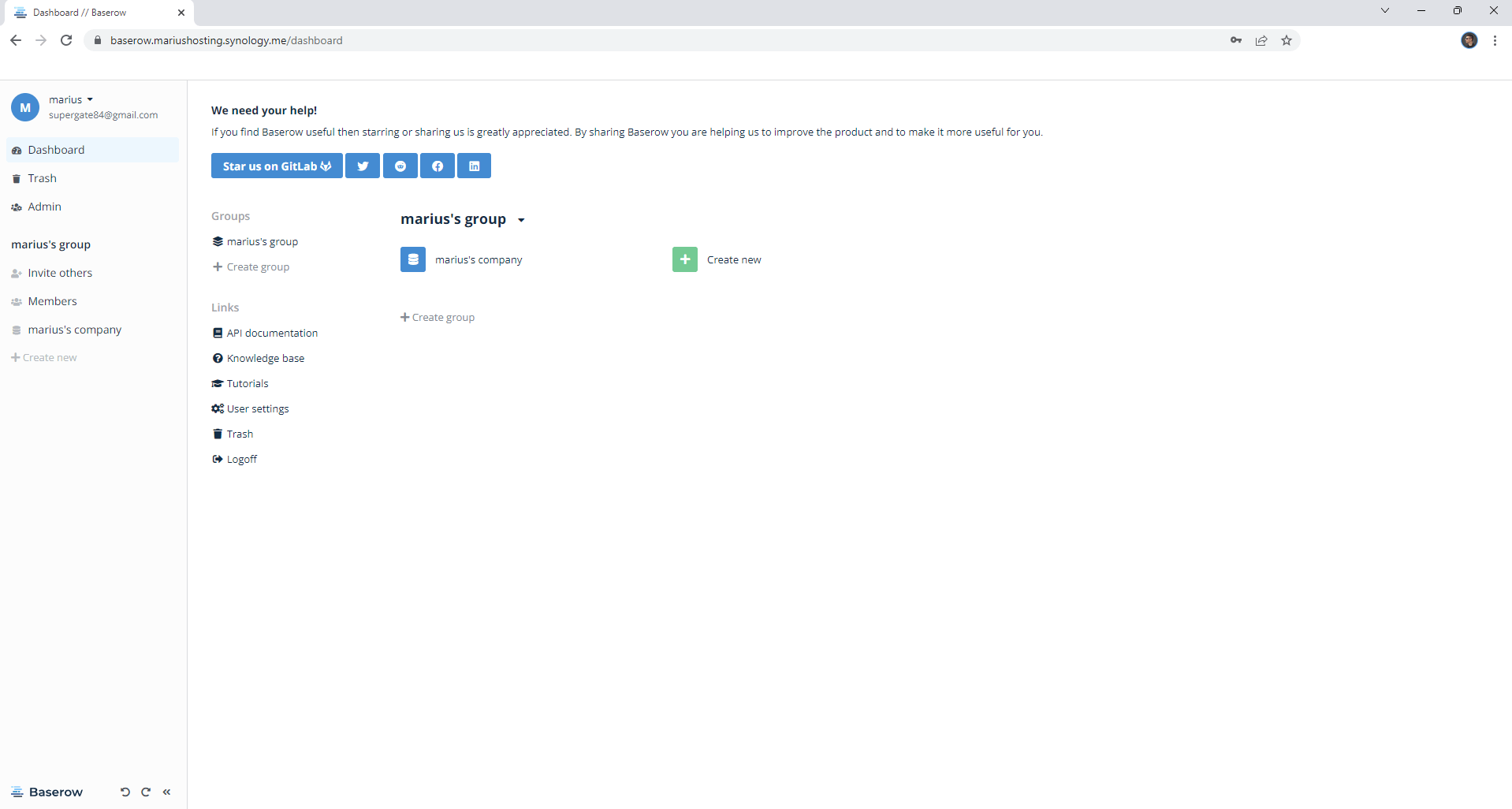
Task: Click Star us on GitLab button
Action: pos(277,166)
